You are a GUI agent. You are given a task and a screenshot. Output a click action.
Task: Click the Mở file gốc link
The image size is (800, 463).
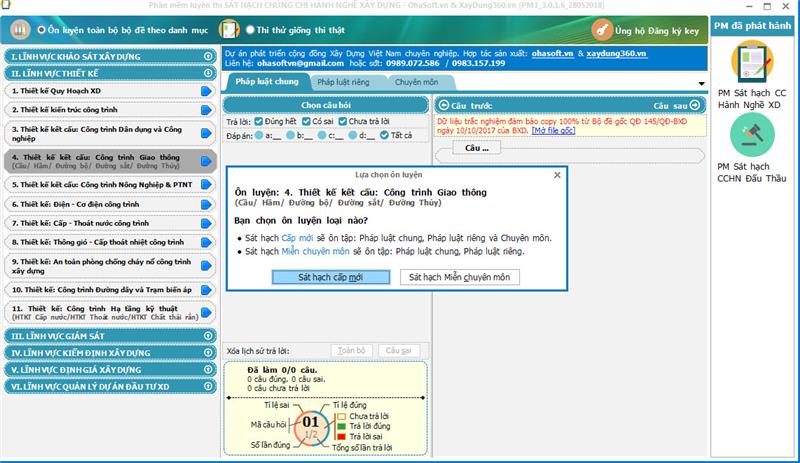coord(554,131)
